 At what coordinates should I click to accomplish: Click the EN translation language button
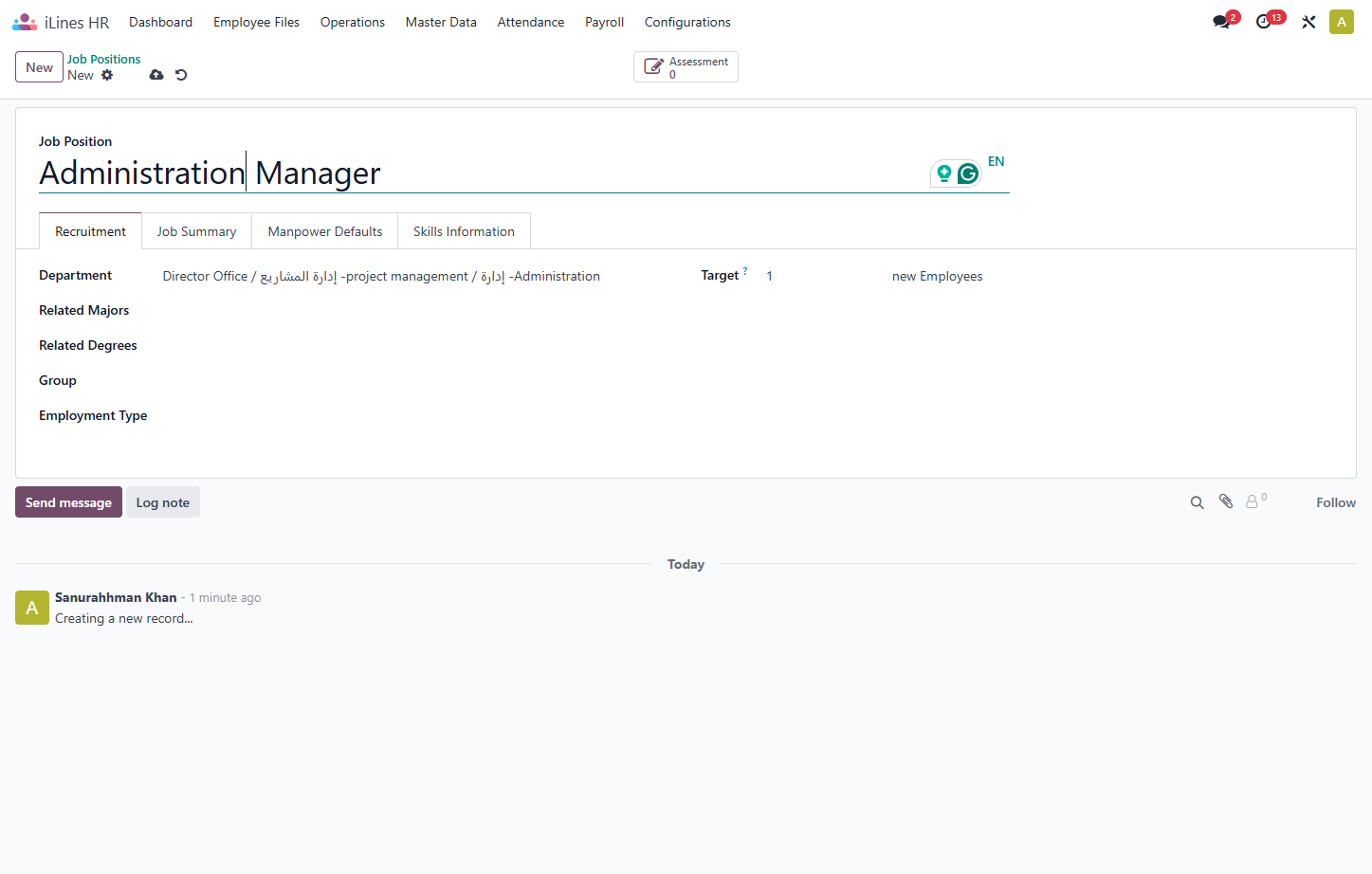point(996,161)
